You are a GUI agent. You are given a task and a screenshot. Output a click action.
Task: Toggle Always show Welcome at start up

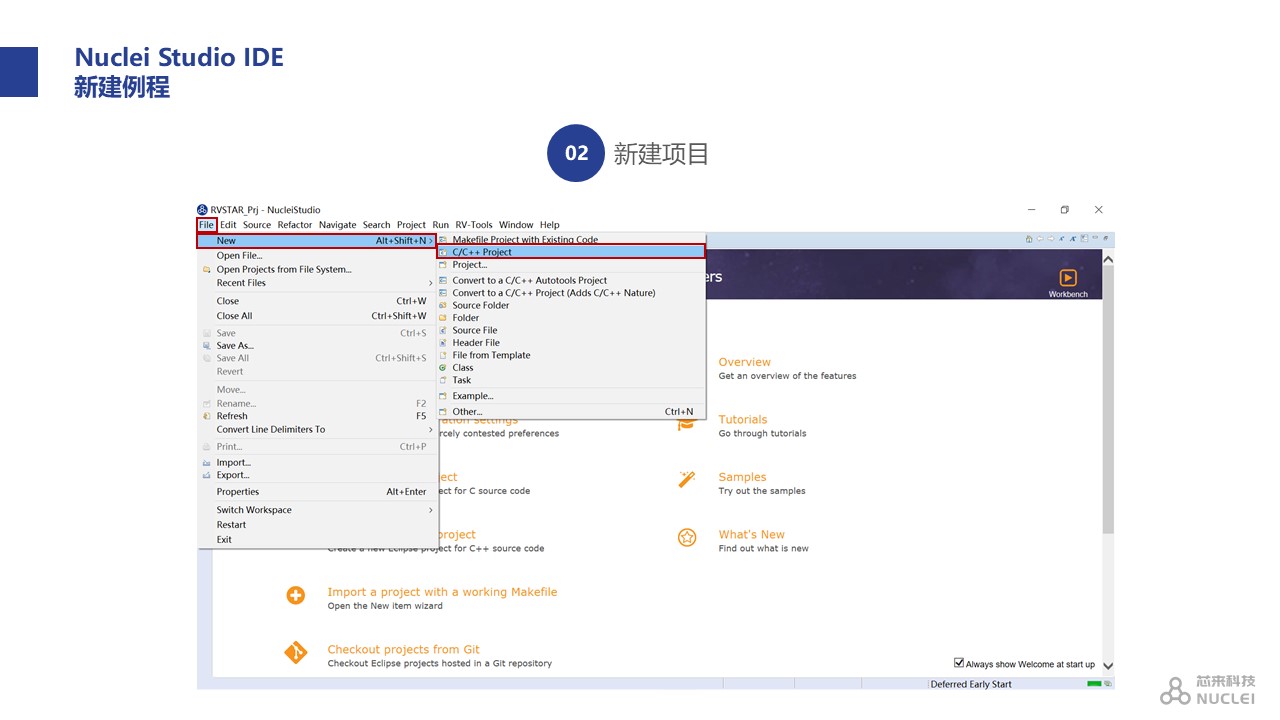click(959, 663)
